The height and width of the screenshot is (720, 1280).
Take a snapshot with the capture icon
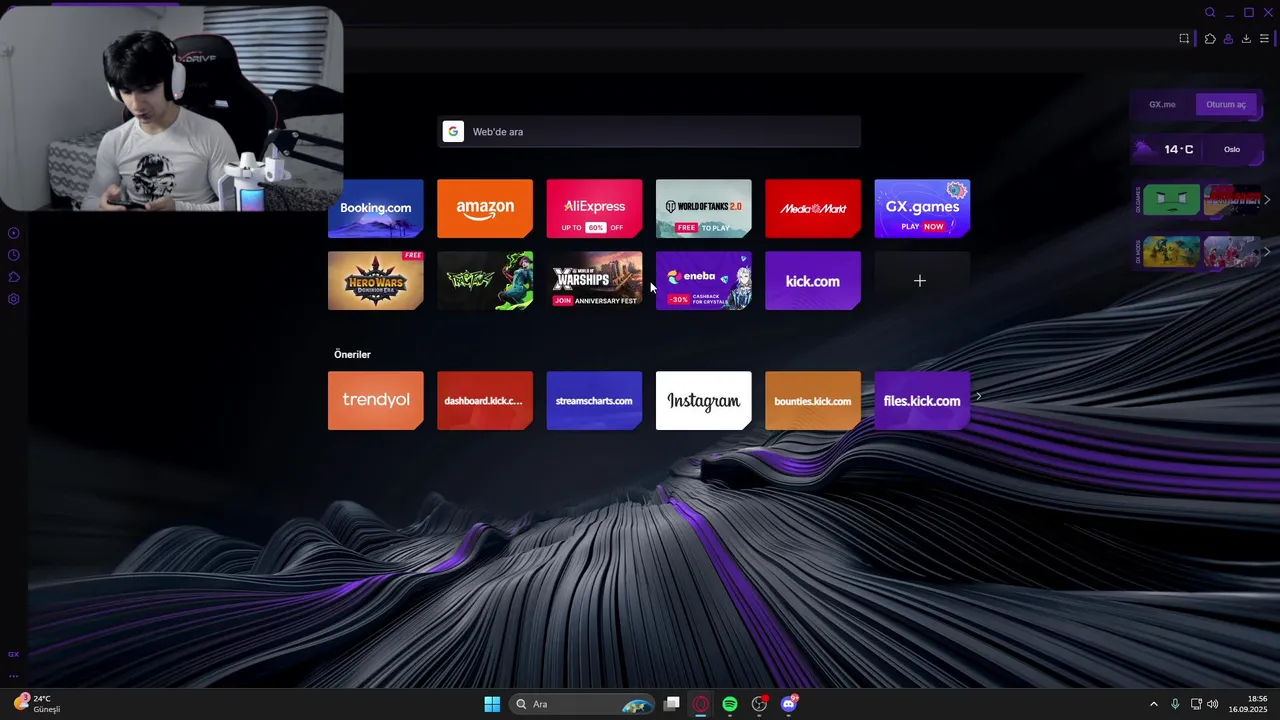click(1184, 39)
